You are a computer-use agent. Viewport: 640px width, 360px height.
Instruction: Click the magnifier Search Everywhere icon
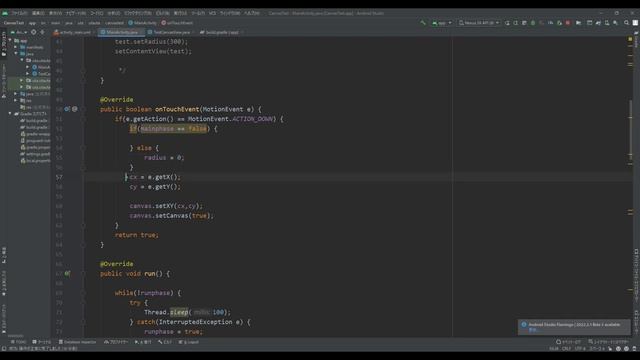click(x=627, y=23)
